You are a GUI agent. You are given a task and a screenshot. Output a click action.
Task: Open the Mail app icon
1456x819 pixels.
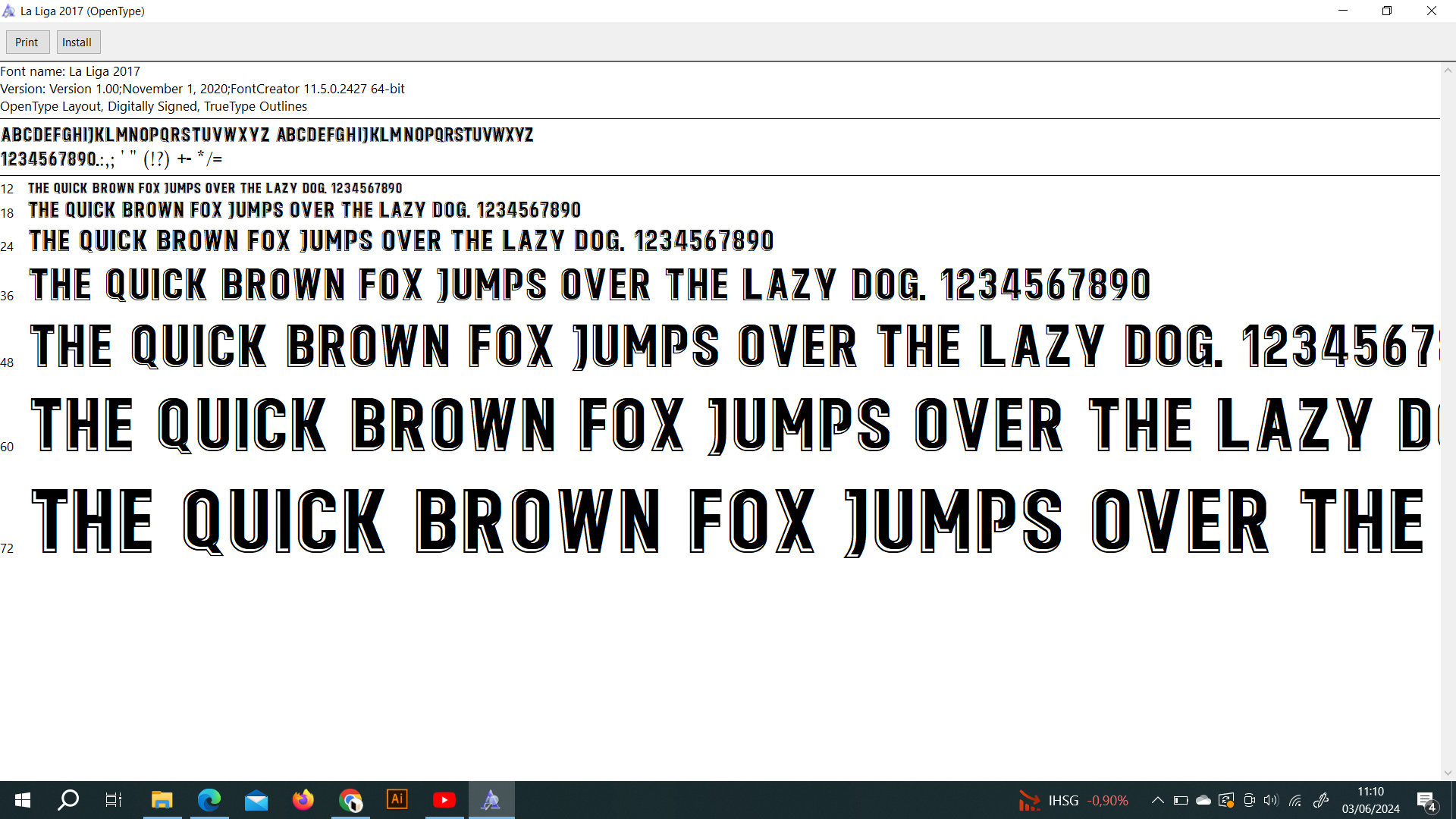[256, 800]
